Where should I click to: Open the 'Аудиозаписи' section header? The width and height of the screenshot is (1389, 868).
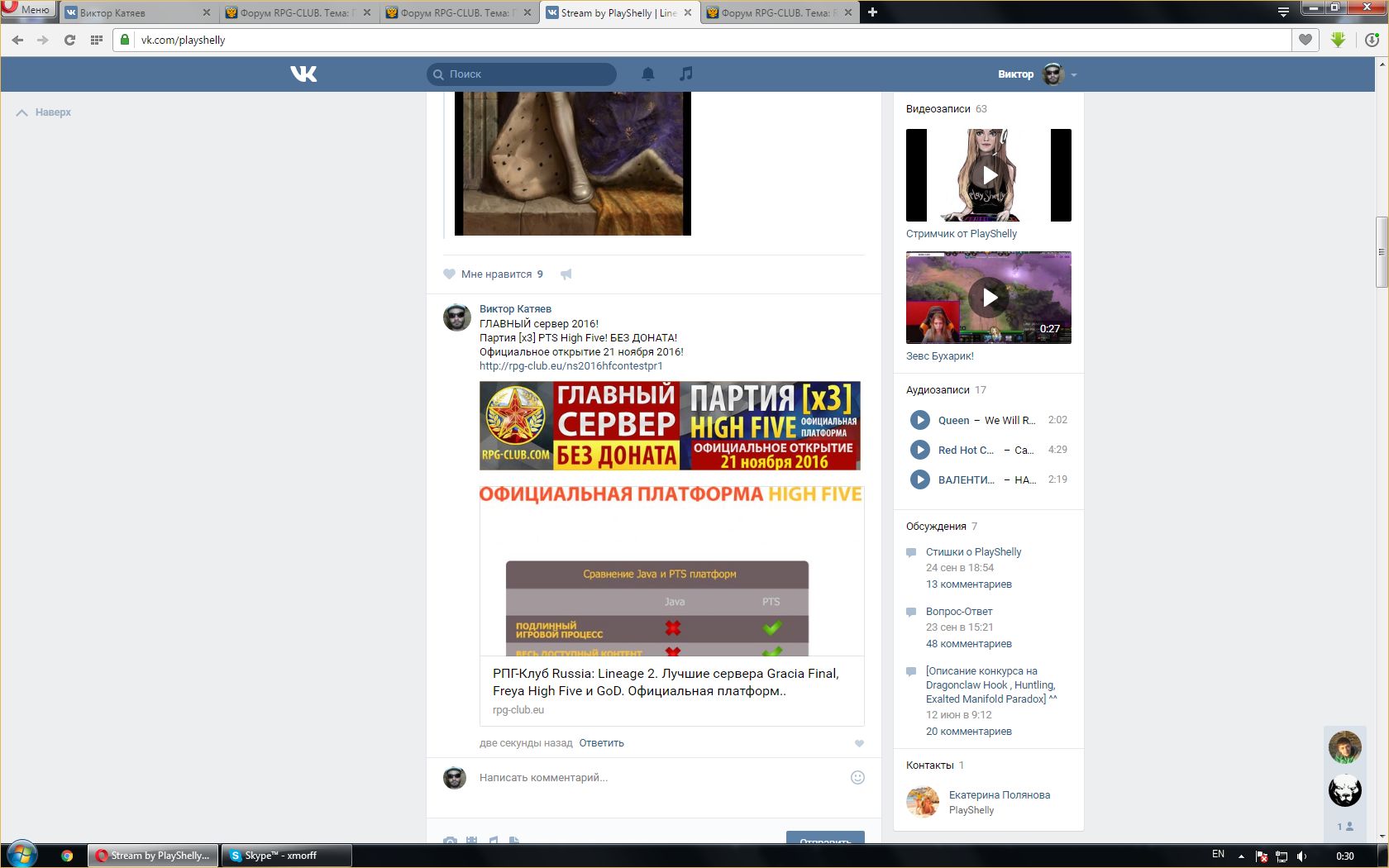[938, 390]
